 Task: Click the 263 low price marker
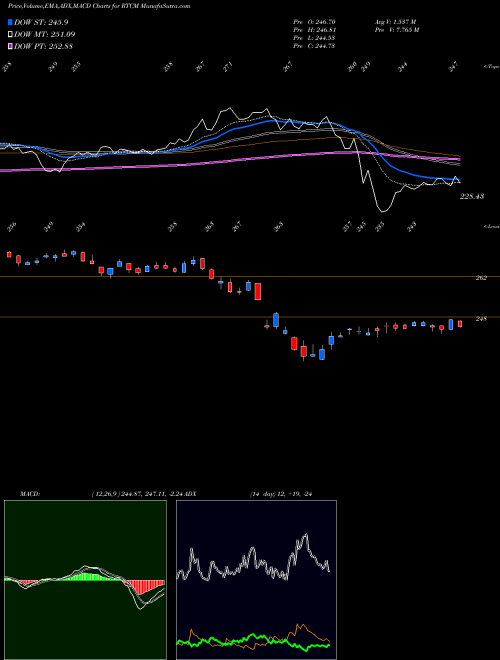point(278,226)
